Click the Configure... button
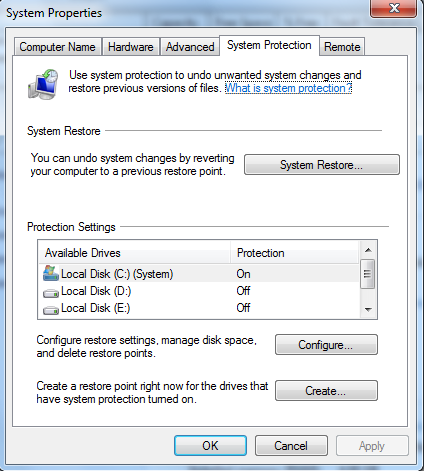 tap(326, 345)
